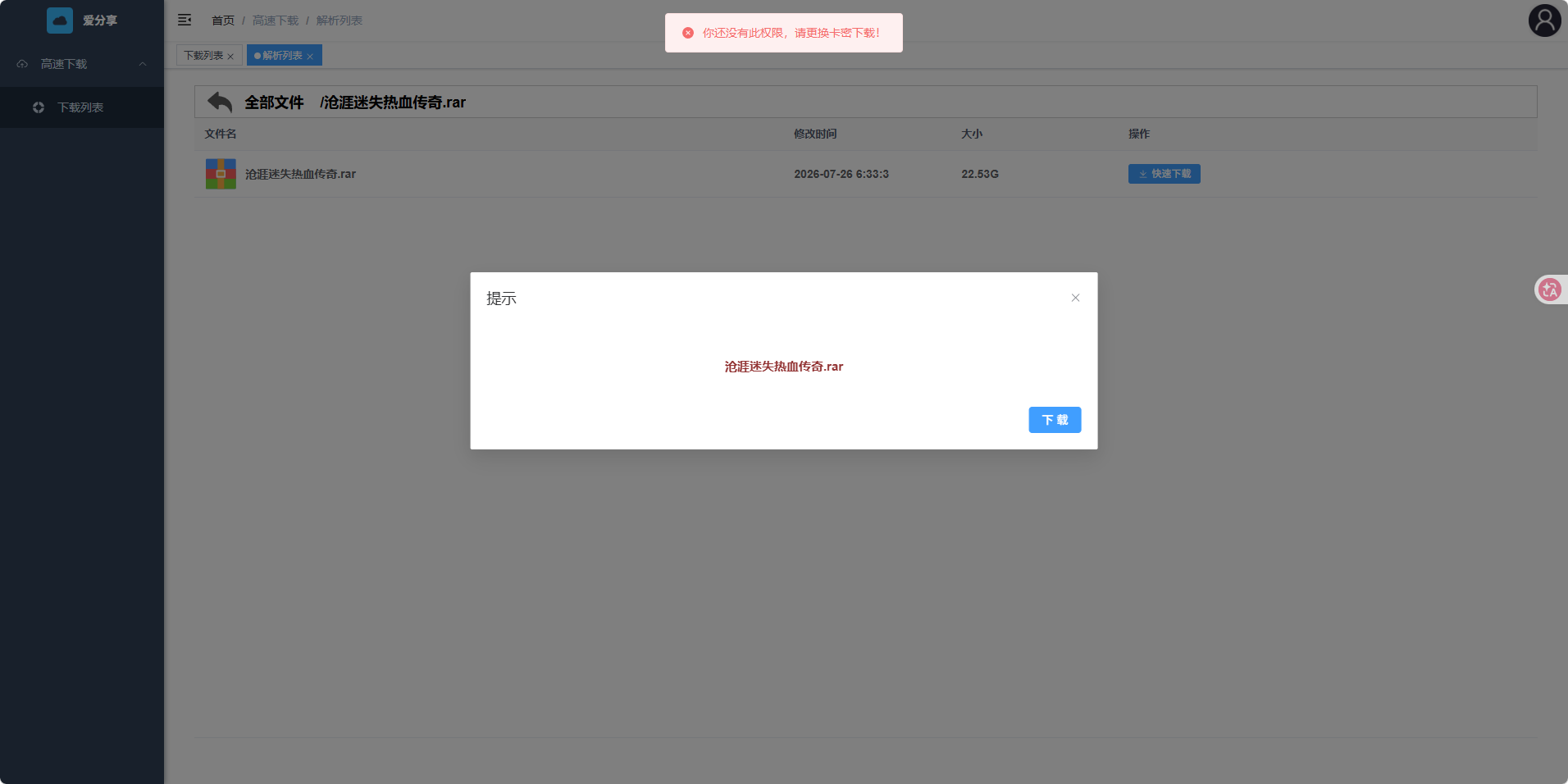Toggle the sidebar collapse hamburger icon
This screenshot has height=784, width=1568.
coord(185,20)
